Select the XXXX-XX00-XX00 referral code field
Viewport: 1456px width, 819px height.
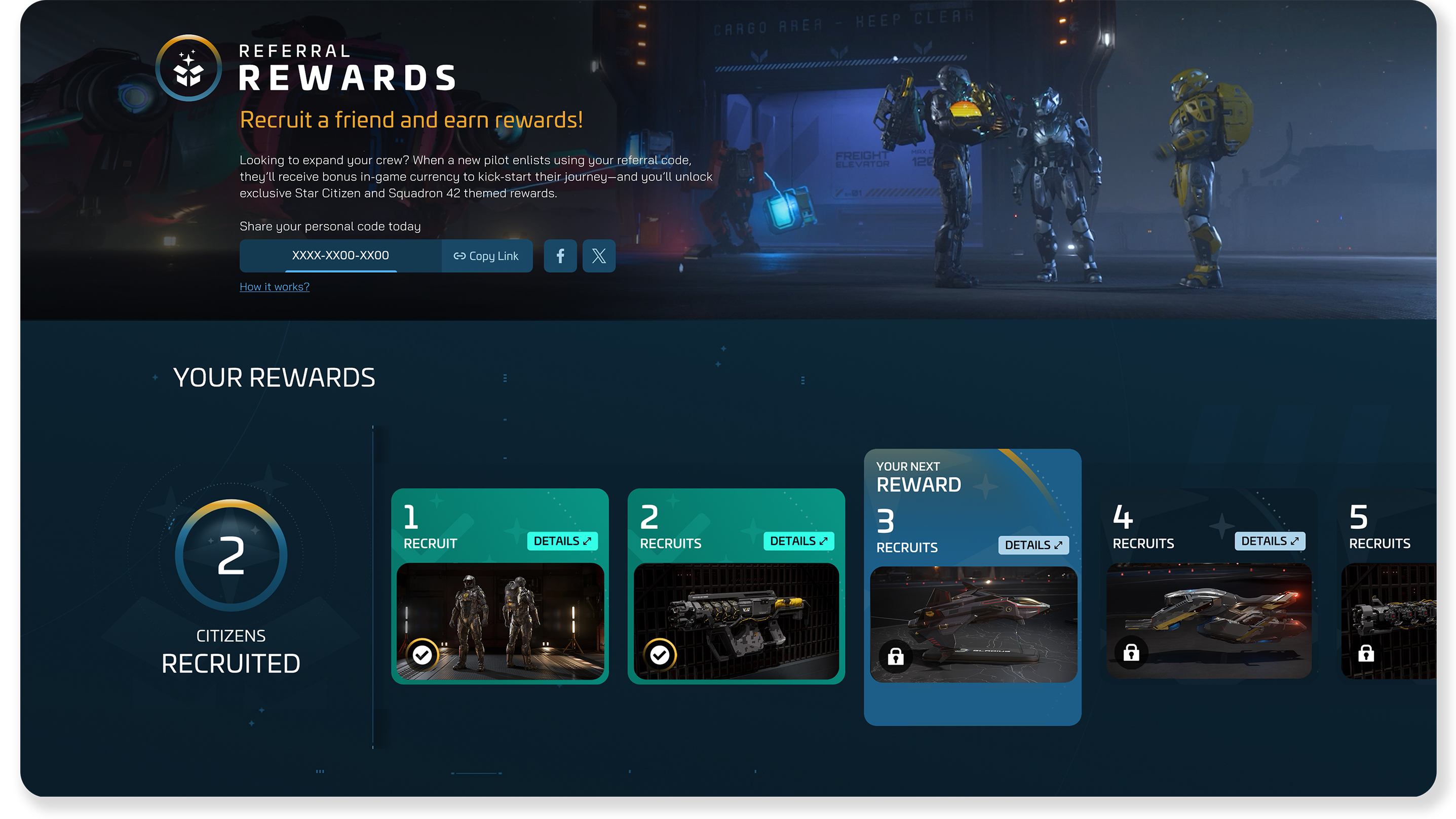click(340, 255)
